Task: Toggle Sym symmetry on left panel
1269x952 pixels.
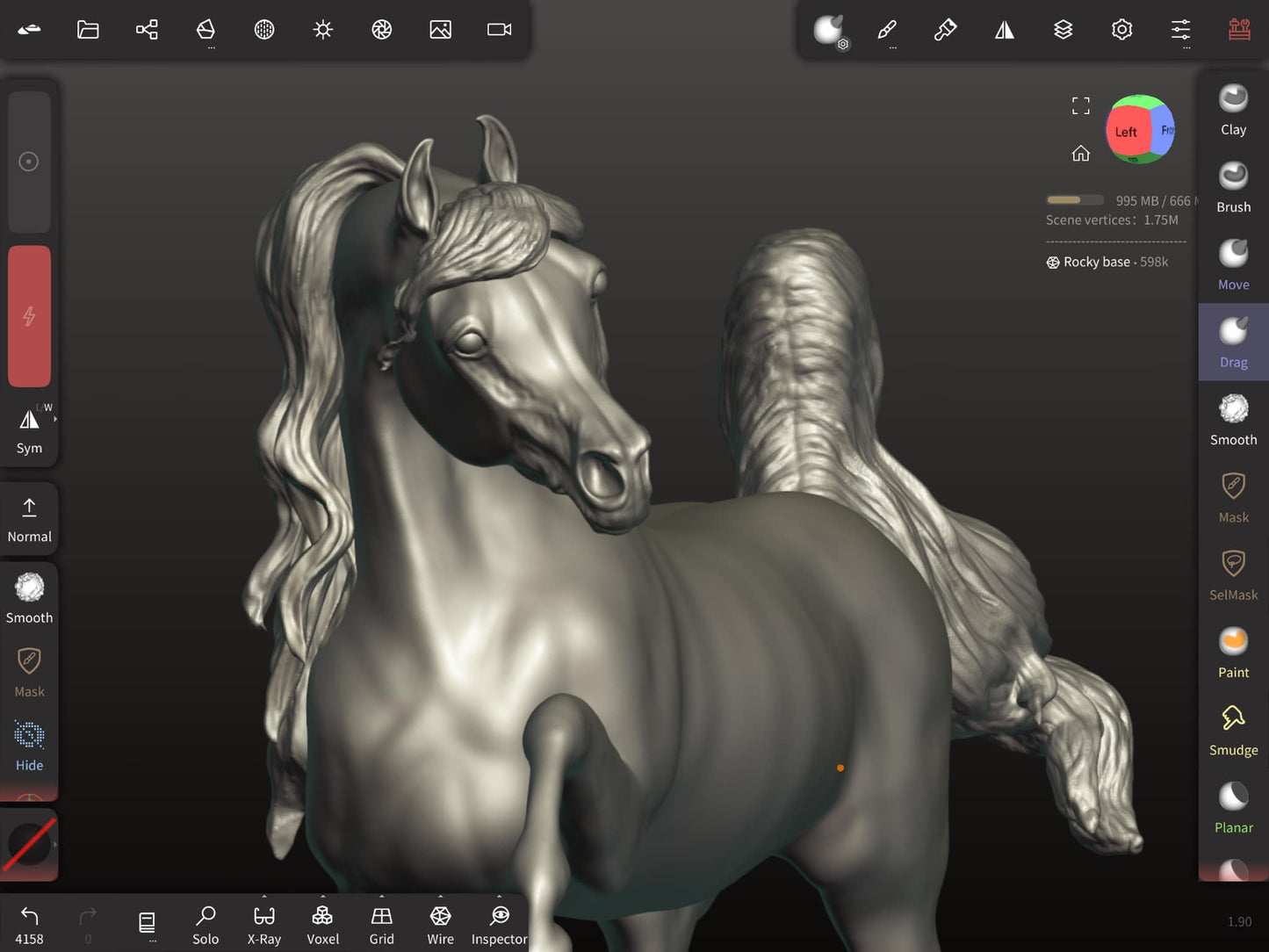Action: 29,429
